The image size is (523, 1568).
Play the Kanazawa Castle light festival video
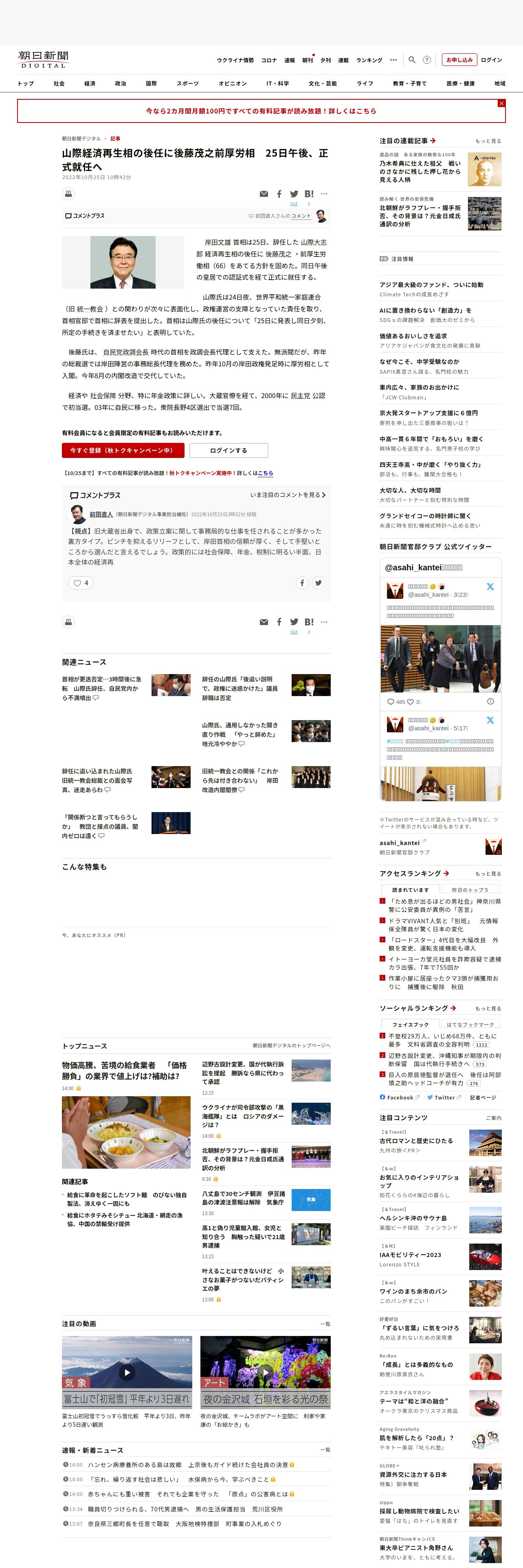point(266,1372)
